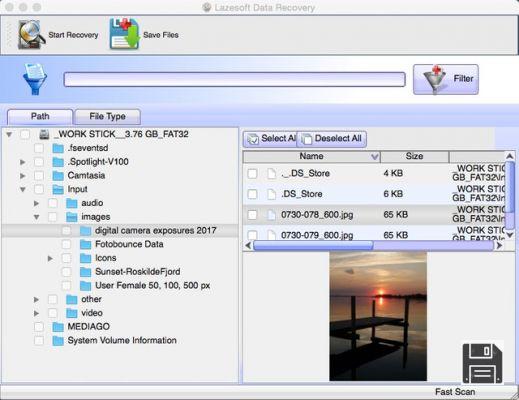The image size is (519, 400).
Task: Expand the Icons folder
Action: click(50, 258)
